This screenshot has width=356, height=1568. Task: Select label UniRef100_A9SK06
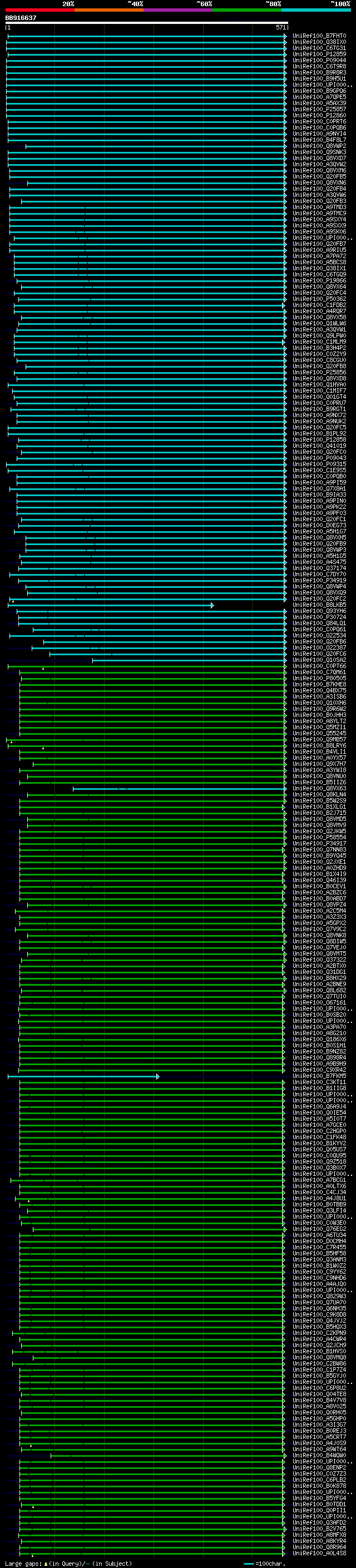(x=319, y=231)
